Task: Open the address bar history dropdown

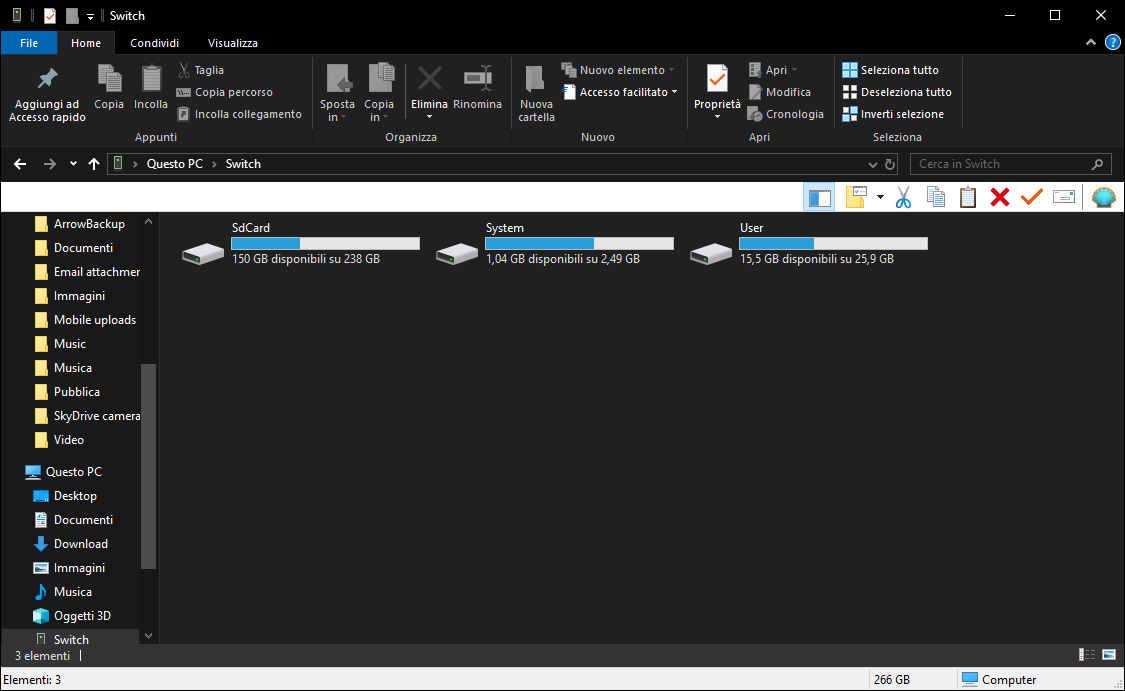Action: pos(872,164)
